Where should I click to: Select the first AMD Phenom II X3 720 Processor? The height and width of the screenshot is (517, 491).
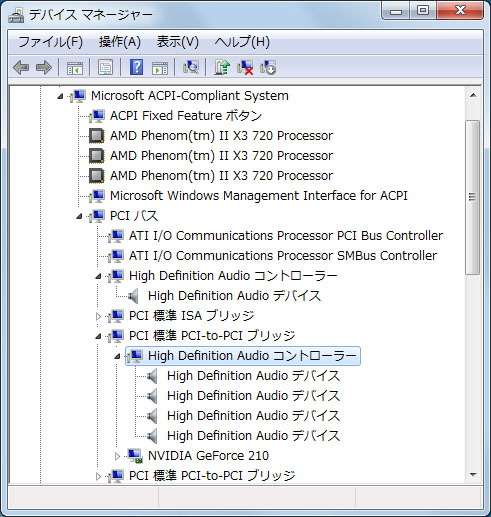coord(221,136)
